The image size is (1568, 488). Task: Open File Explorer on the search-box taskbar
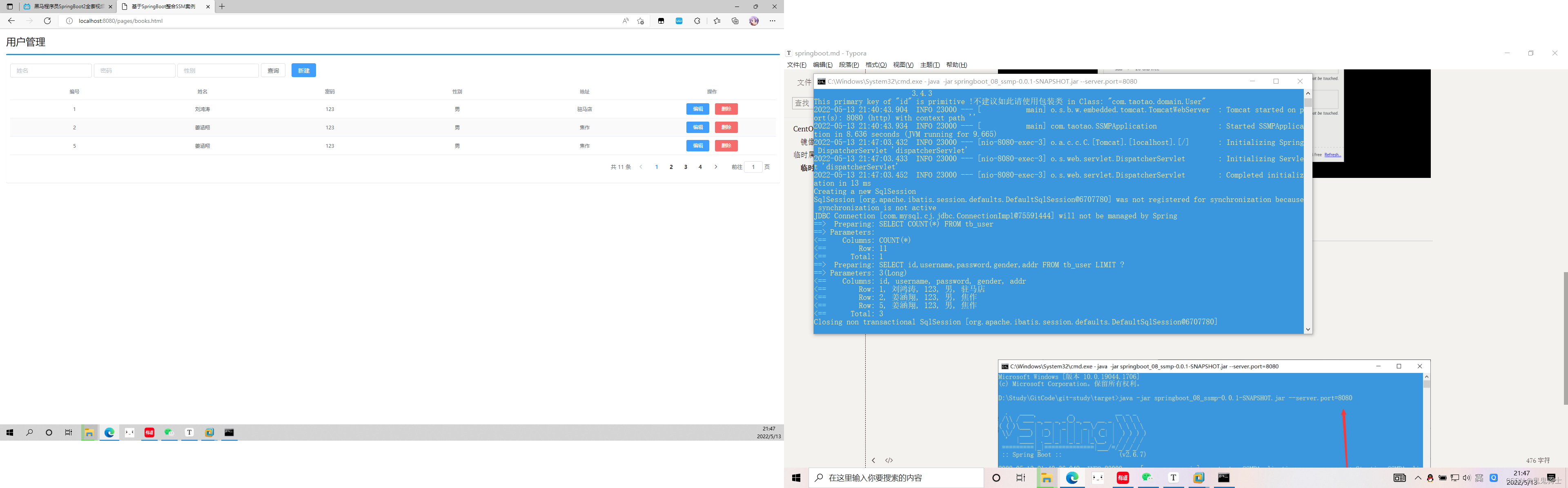[x=1046, y=478]
